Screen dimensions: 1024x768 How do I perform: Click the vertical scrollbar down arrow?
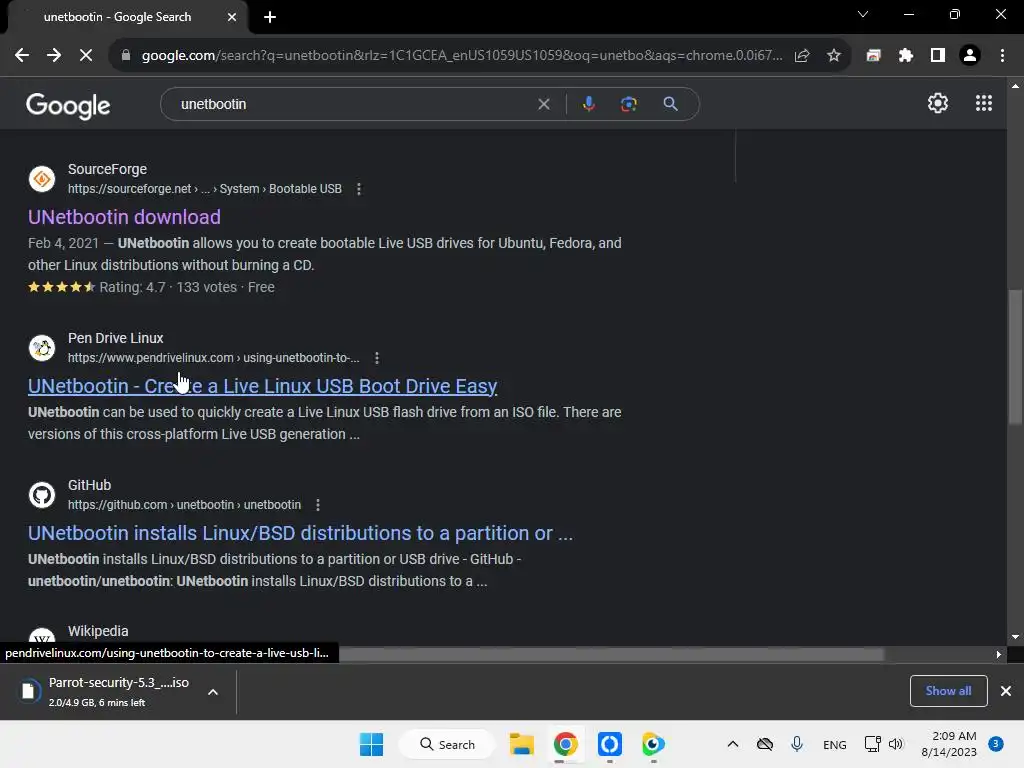click(x=1015, y=637)
